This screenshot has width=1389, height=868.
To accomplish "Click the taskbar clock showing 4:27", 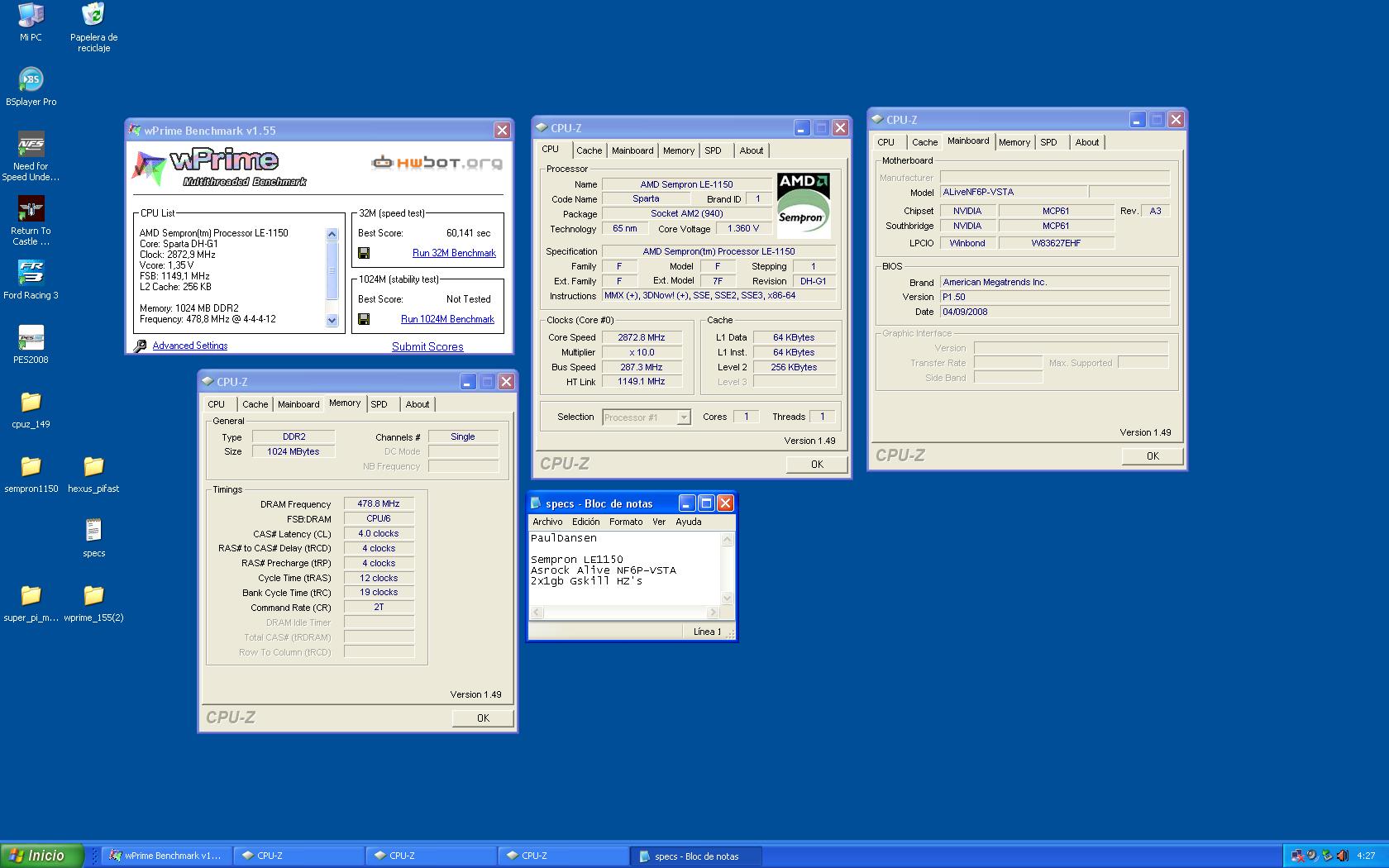I will point(1366,856).
